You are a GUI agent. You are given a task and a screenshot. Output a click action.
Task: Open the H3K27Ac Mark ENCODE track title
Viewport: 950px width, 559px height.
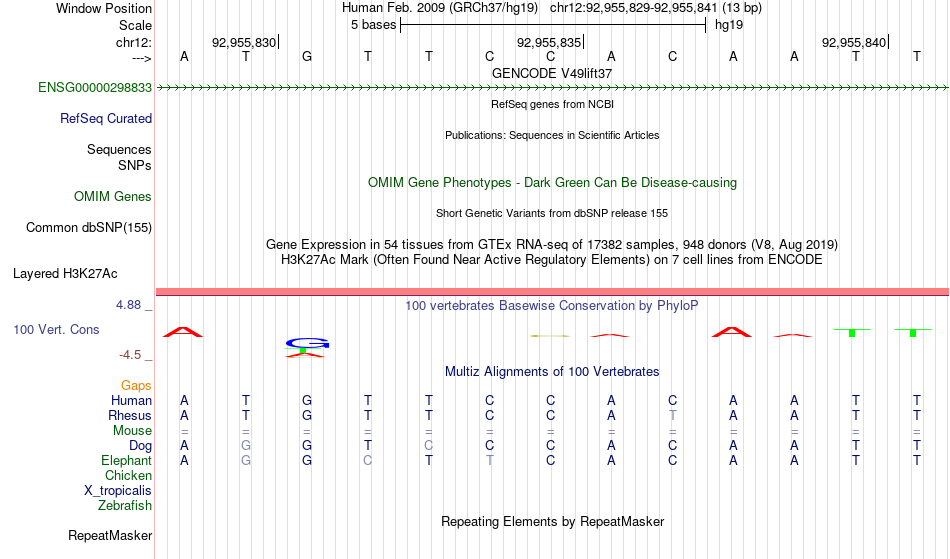coord(552,260)
